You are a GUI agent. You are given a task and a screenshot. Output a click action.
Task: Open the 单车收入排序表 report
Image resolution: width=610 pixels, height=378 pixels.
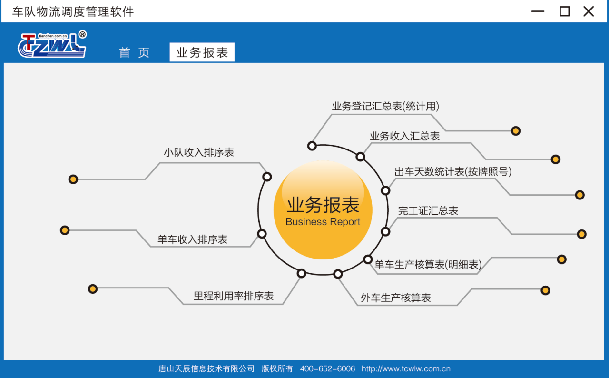tap(192, 240)
